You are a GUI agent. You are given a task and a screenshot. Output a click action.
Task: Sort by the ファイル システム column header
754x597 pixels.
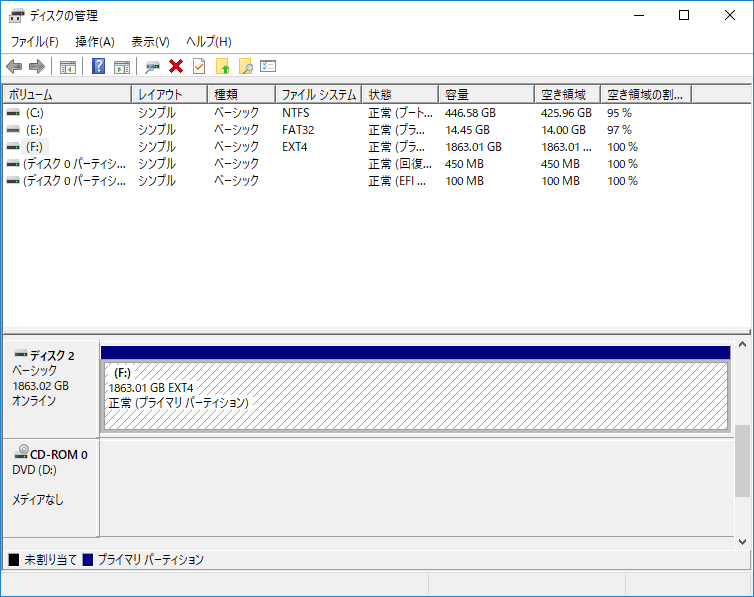click(x=319, y=94)
